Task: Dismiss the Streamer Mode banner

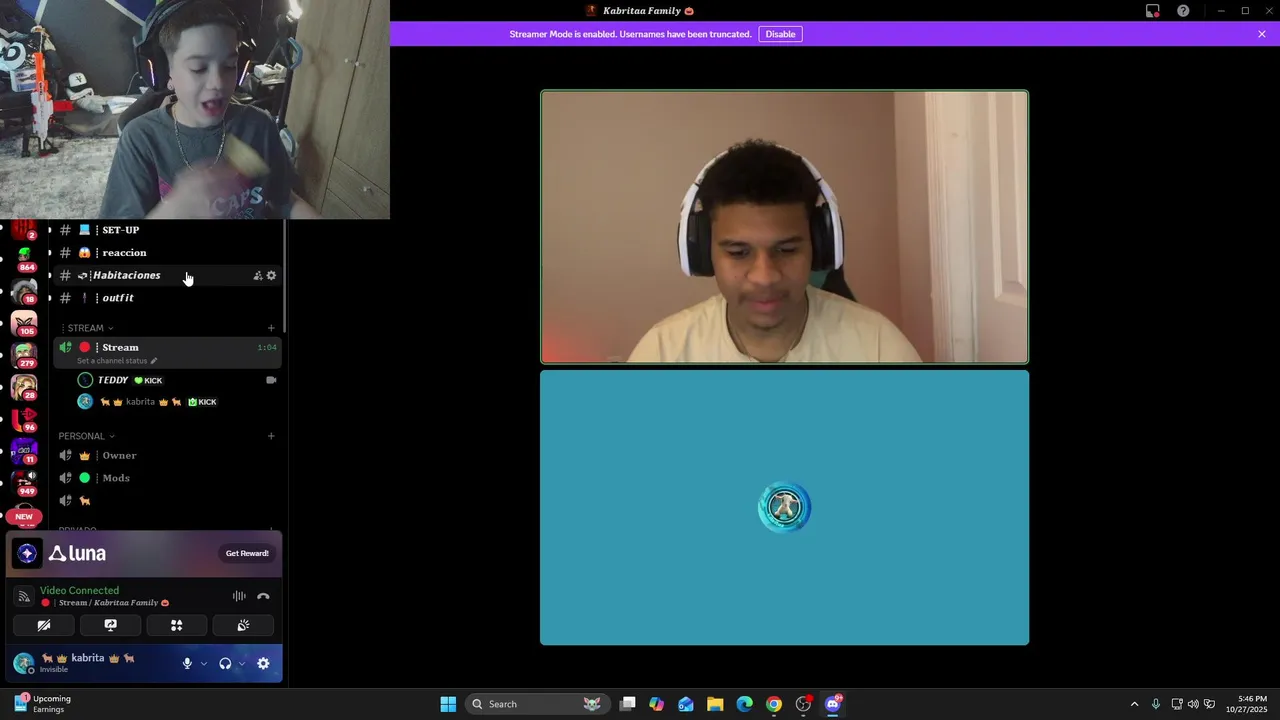Action: (x=1262, y=34)
